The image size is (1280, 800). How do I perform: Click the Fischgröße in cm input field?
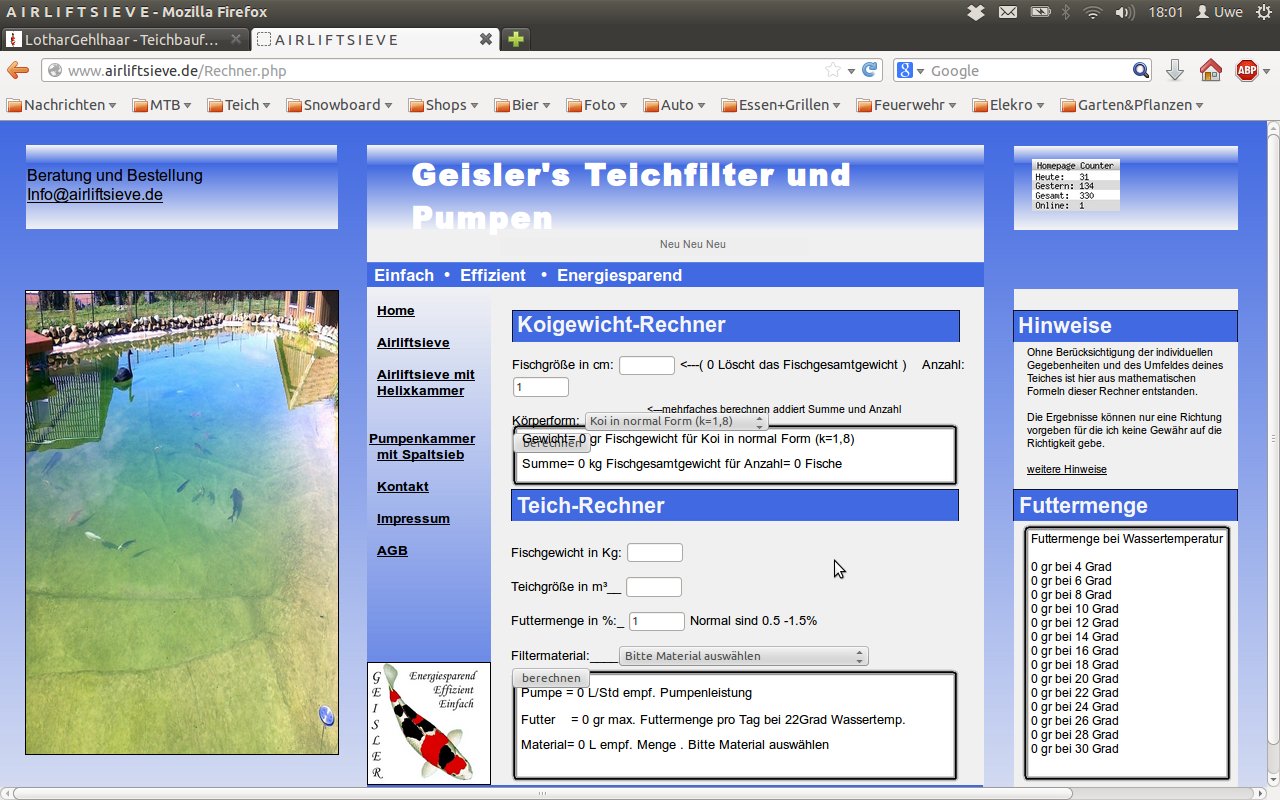tap(646, 365)
